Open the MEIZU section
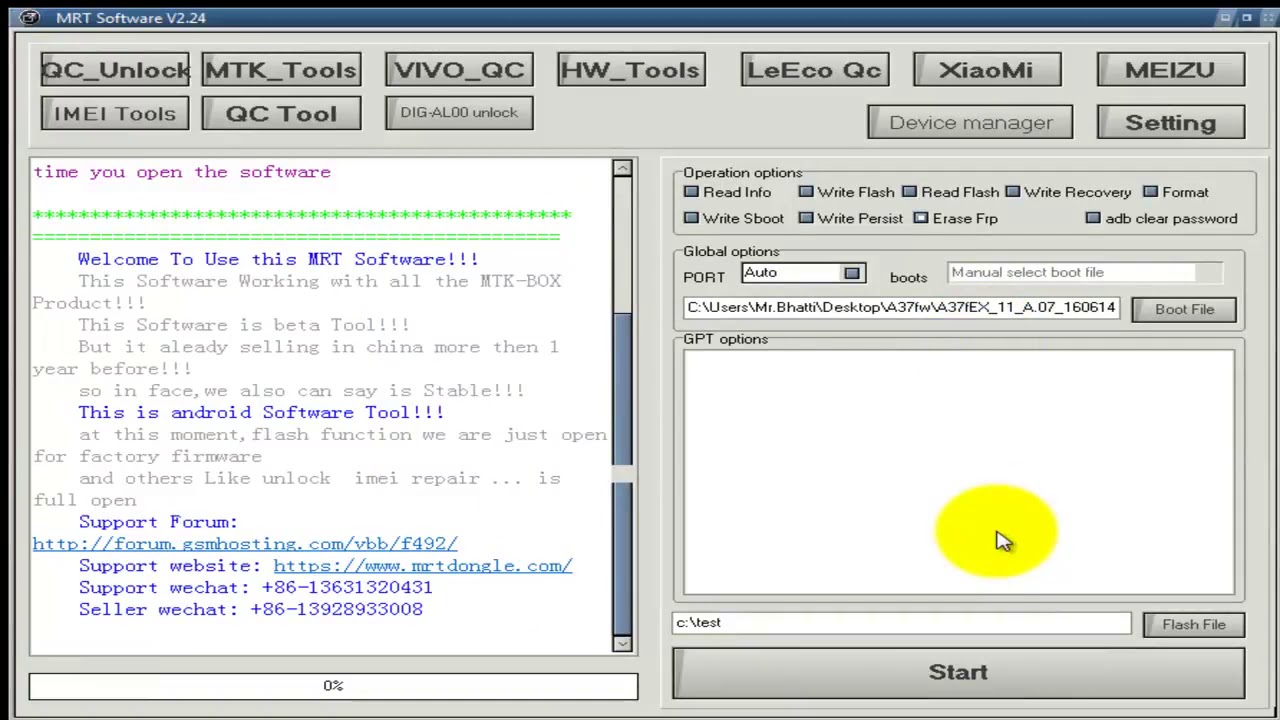Image resolution: width=1280 pixels, height=720 pixels. pos(1170,70)
